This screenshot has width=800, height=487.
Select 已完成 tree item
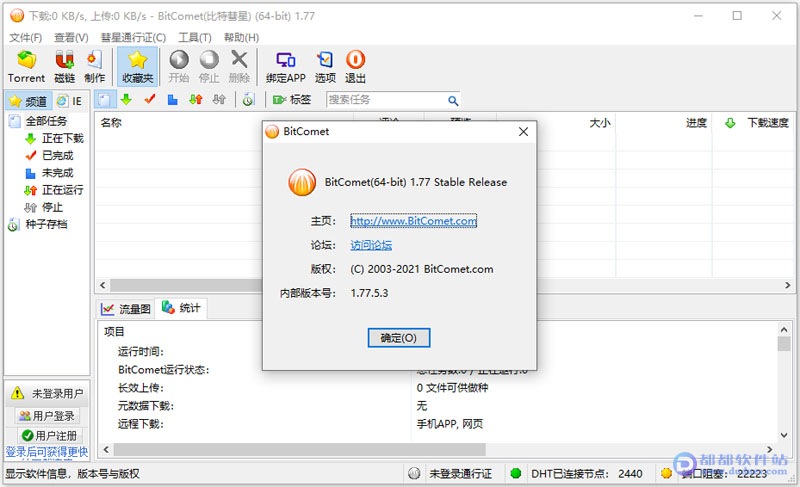tap(57, 156)
